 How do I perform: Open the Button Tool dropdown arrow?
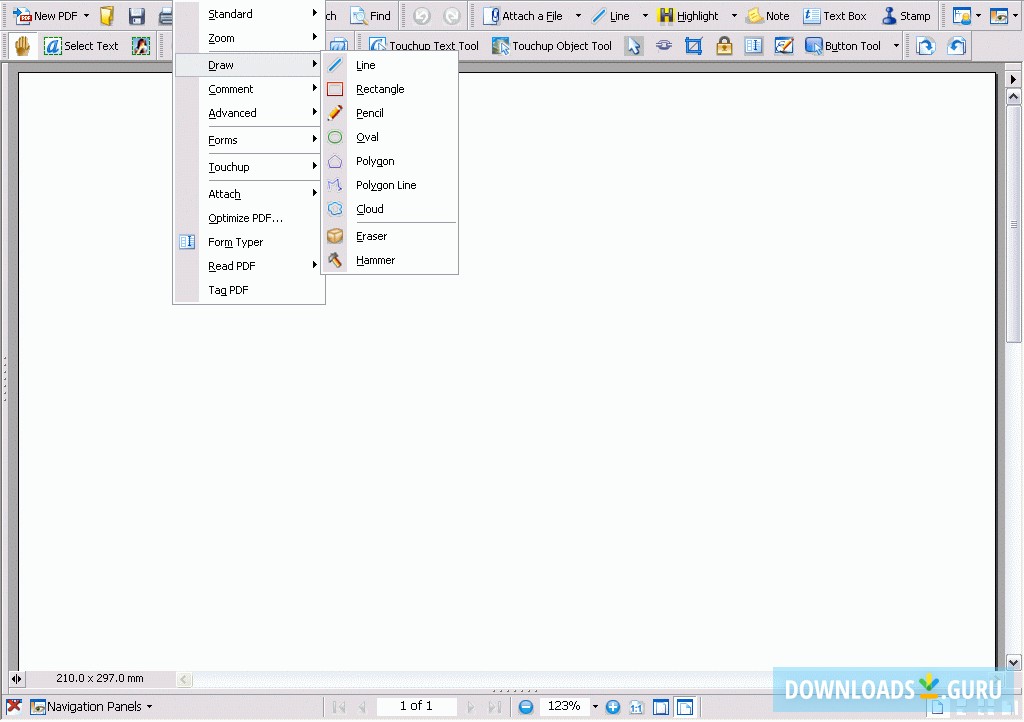896,46
